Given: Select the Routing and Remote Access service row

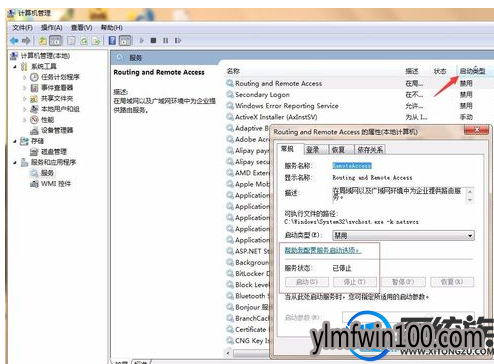Looking at the screenshot, I should click(x=358, y=83).
